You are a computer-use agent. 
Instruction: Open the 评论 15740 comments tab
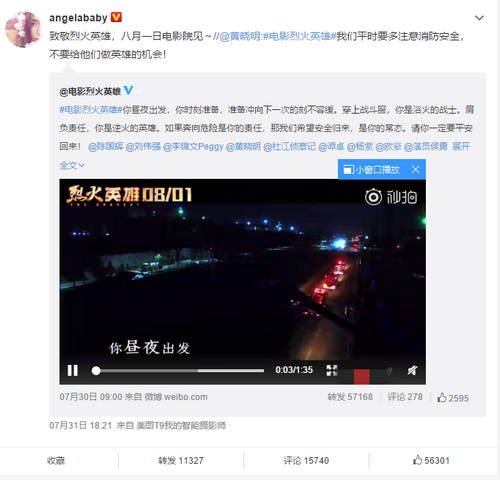click(x=306, y=461)
